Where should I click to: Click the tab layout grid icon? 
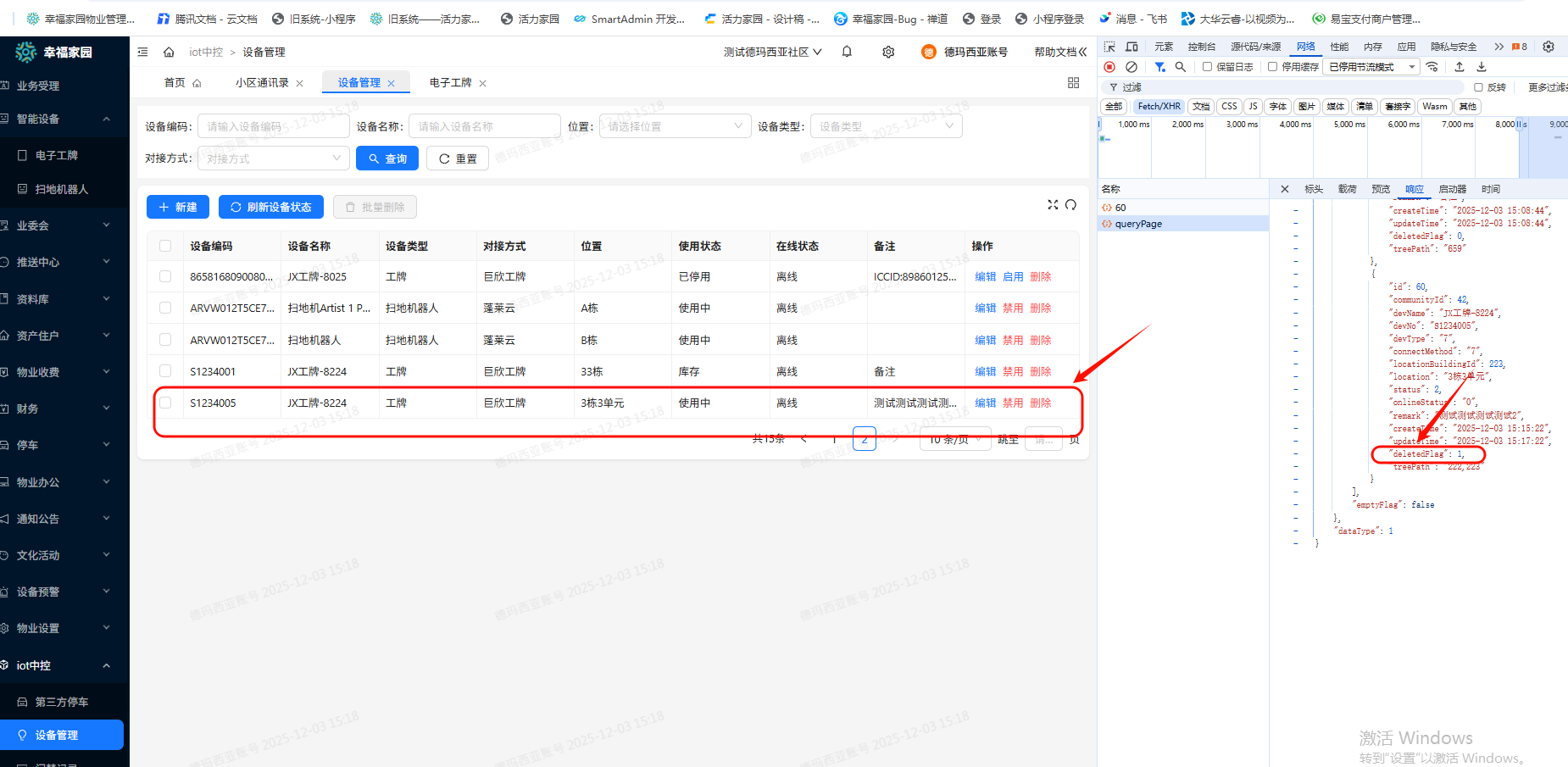1074,82
